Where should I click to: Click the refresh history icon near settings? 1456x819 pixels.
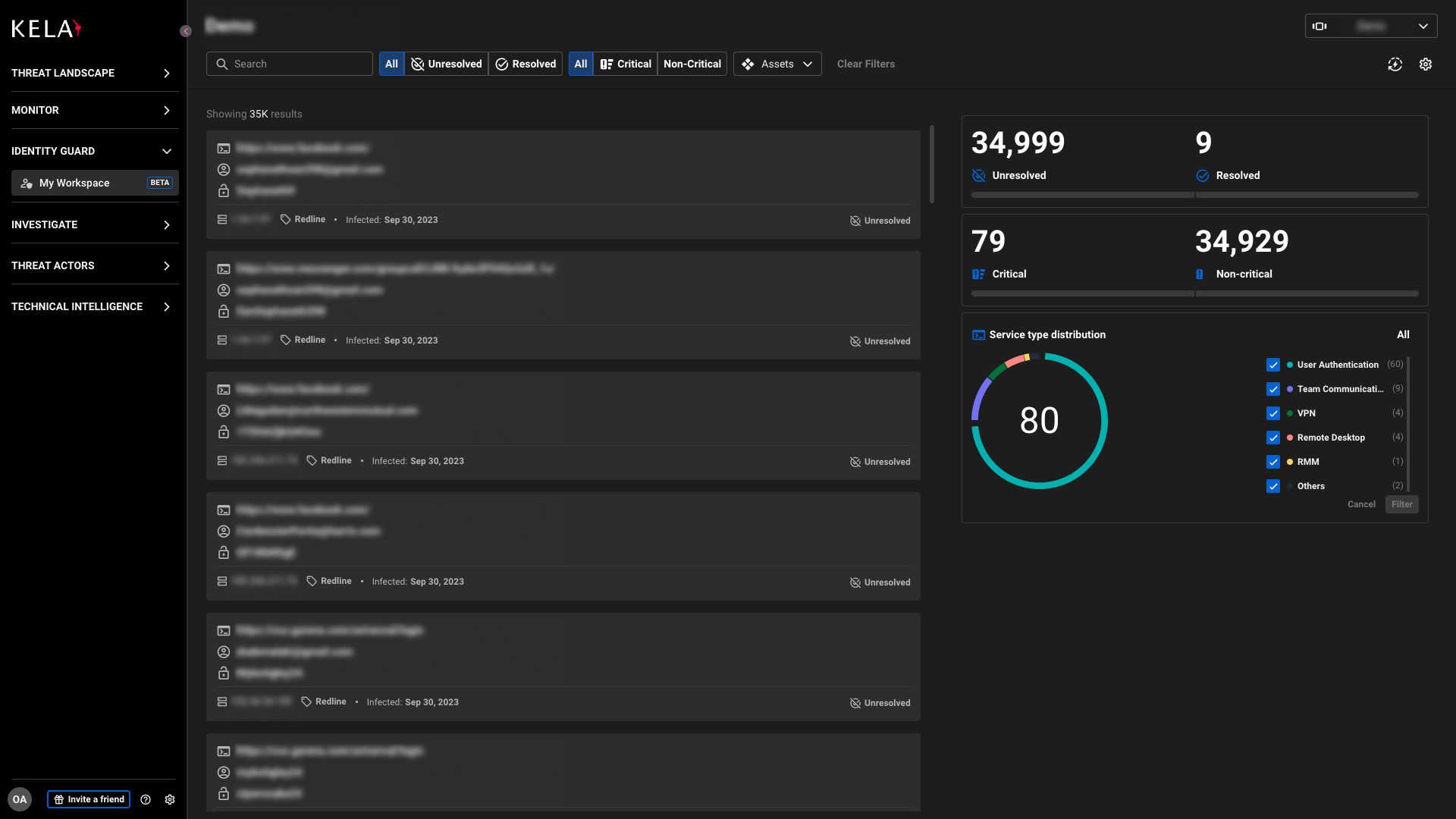pos(1395,64)
